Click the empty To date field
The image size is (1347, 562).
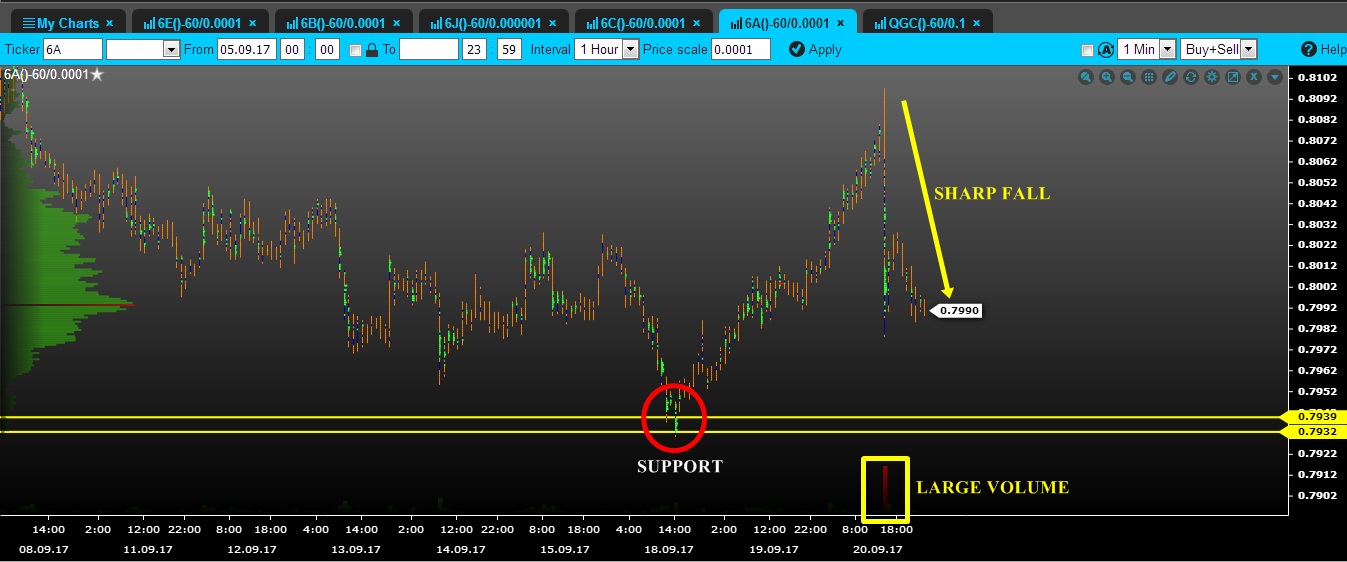pos(429,49)
